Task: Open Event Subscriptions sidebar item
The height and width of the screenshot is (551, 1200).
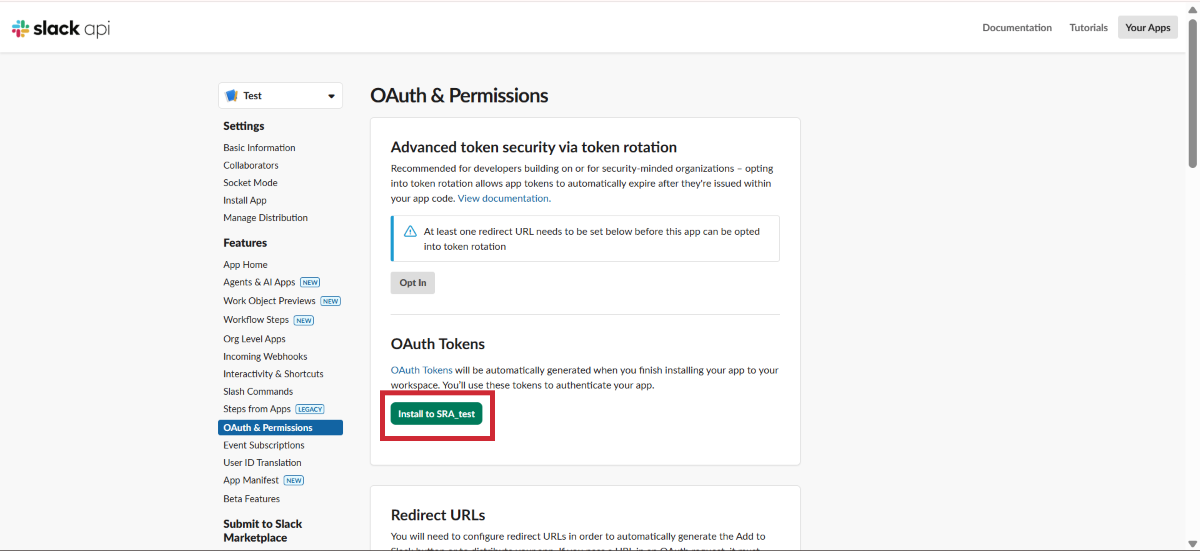Action: [x=264, y=445]
